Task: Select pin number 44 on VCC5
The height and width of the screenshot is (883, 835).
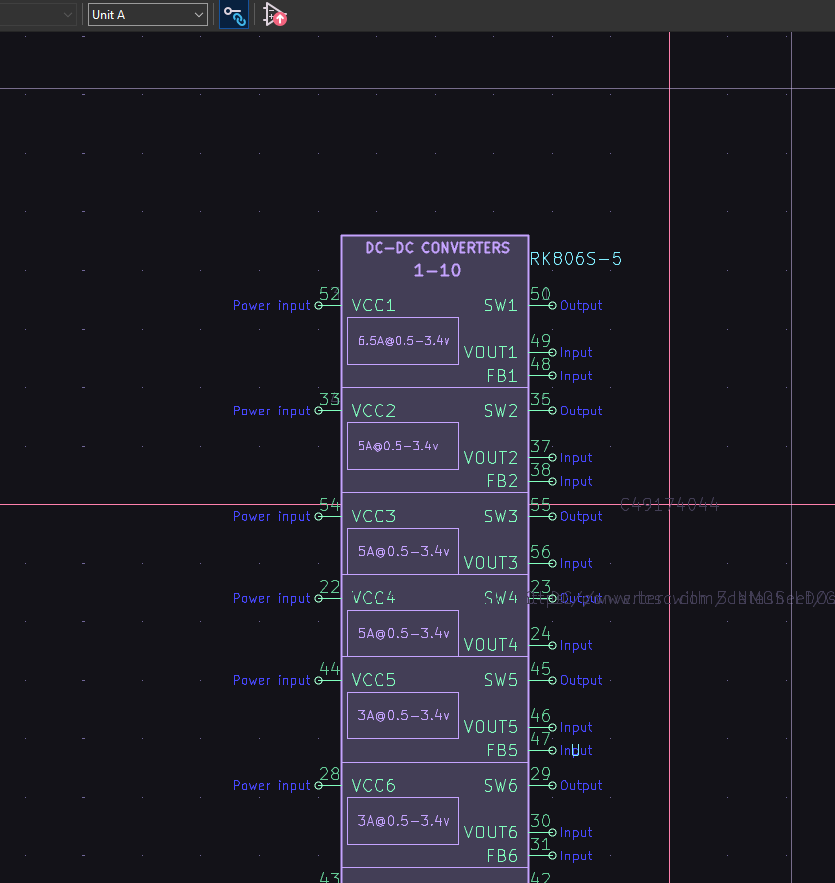Action: tap(329, 669)
